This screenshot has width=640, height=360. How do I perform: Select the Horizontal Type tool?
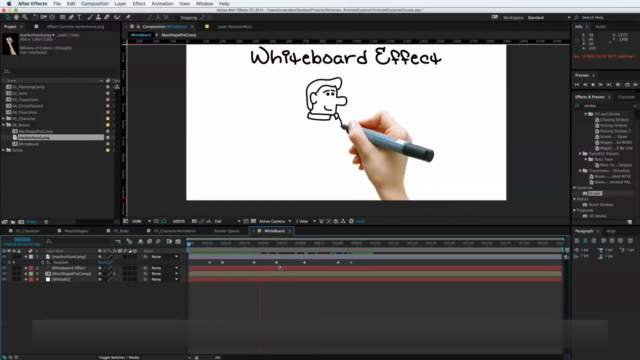click(80, 17)
